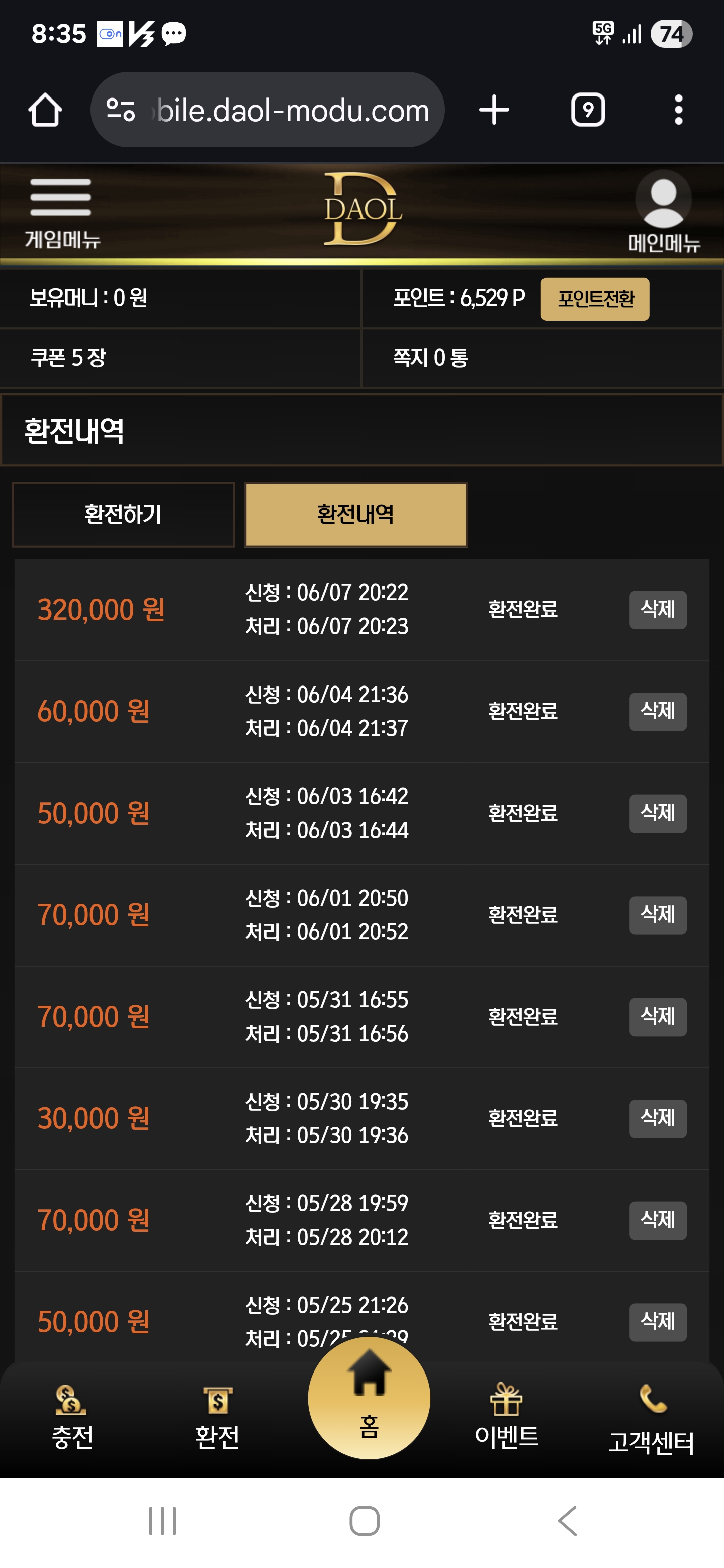Open new browser tab plus icon
This screenshot has width=724, height=1568.
click(494, 110)
